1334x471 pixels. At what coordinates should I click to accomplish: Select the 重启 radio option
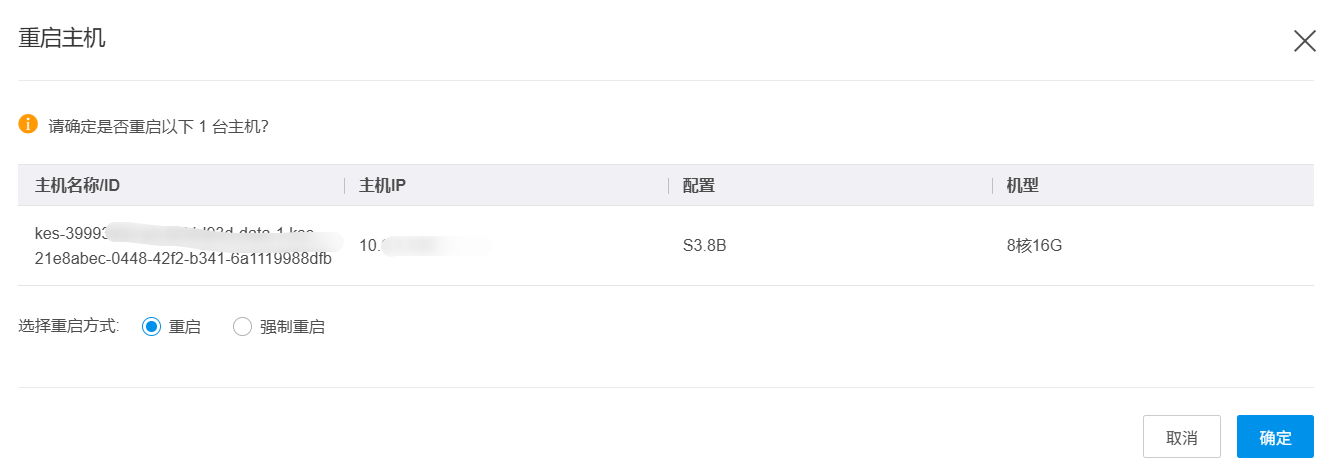pos(152,326)
